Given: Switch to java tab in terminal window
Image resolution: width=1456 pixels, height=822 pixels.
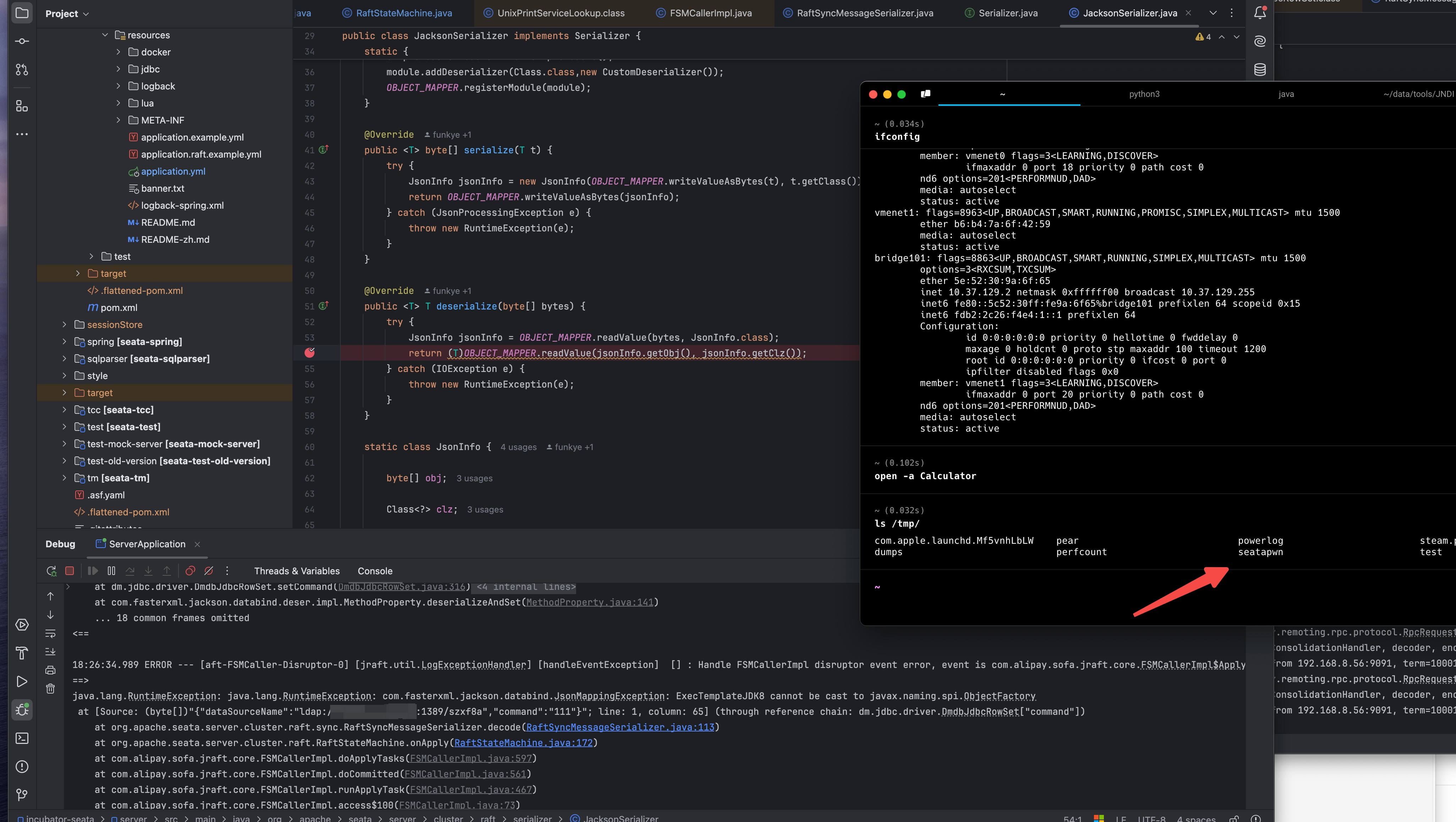Looking at the screenshot, I should click(x=1286, y=94).
